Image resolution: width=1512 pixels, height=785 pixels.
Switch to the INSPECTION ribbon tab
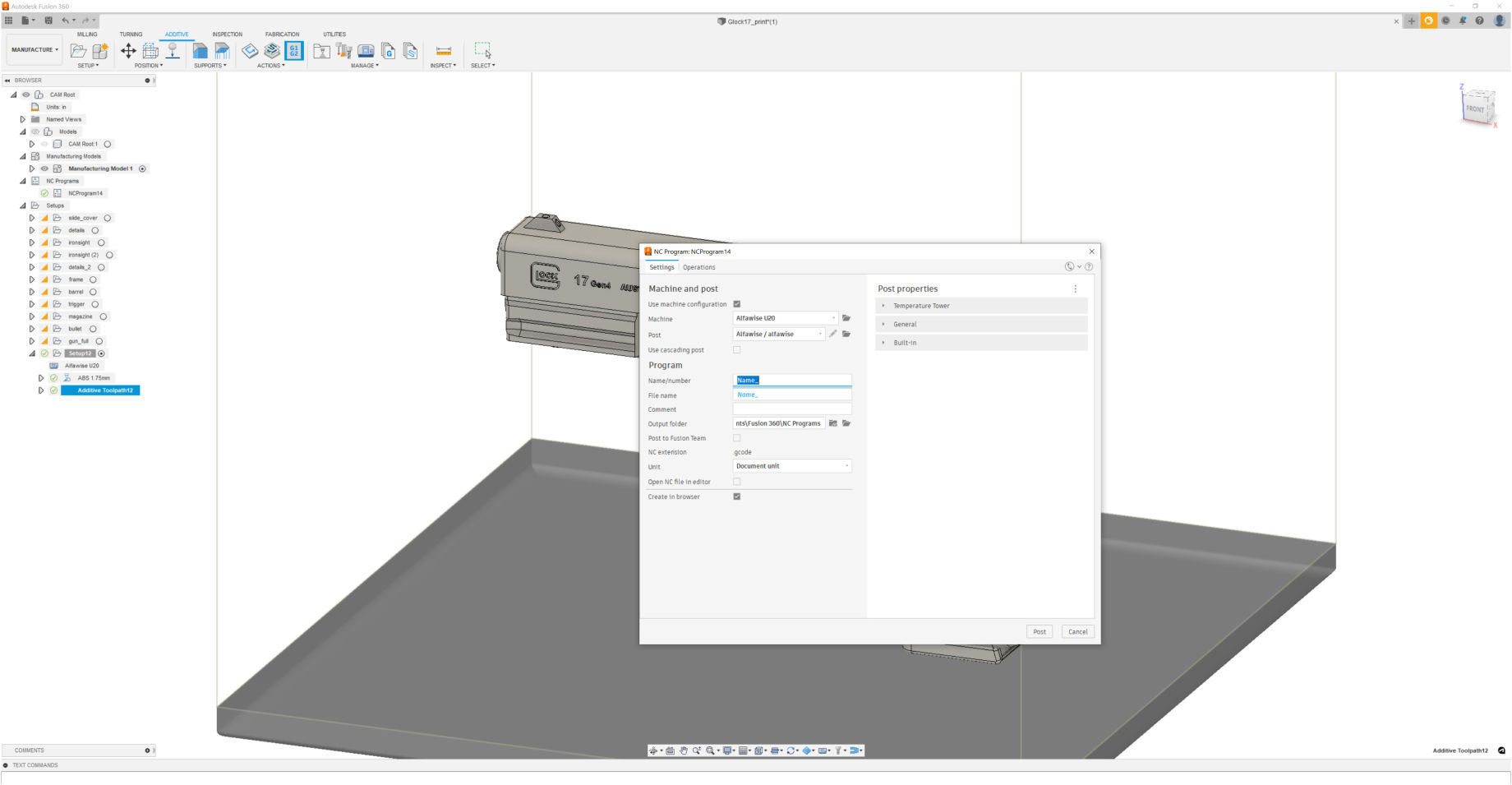(228, 35)
